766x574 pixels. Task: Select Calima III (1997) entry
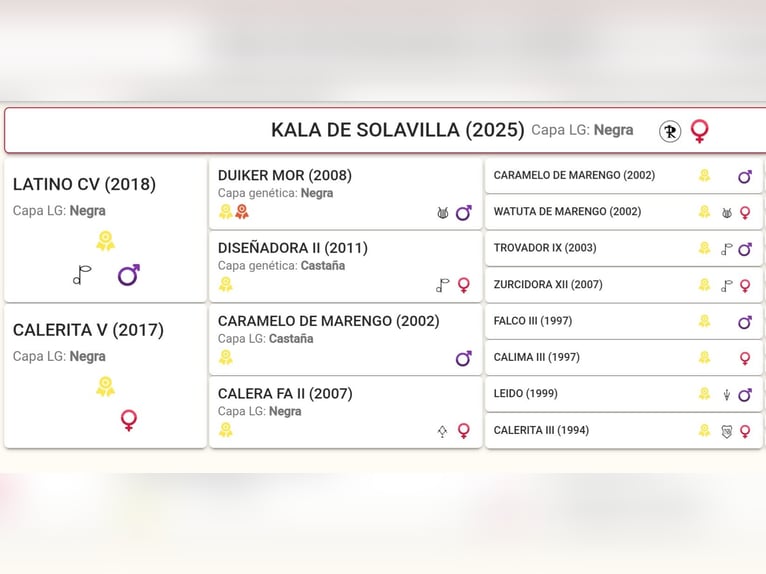pos(624,358)
